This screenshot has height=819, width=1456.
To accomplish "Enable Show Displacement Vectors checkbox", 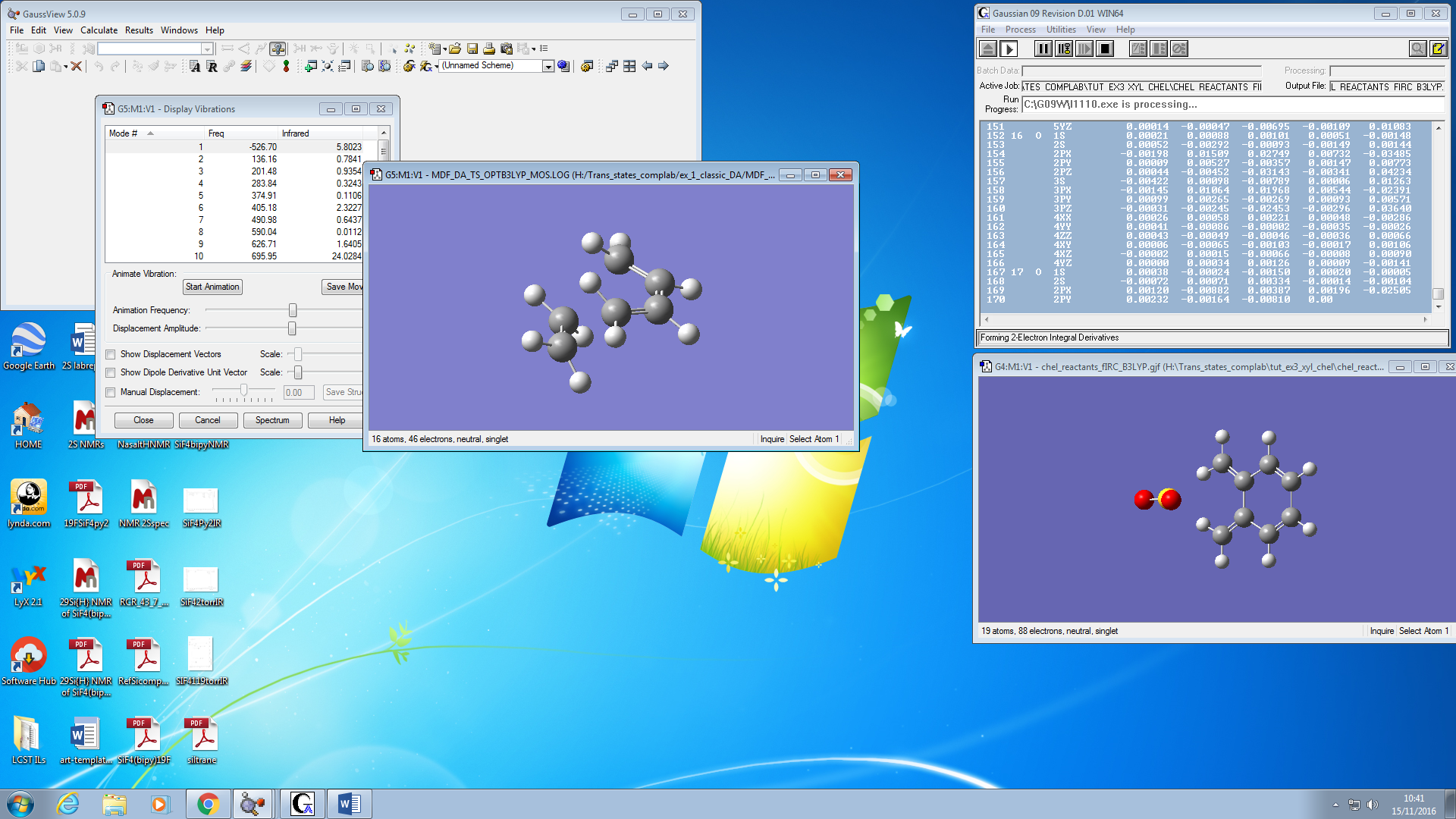I will 111,354.
